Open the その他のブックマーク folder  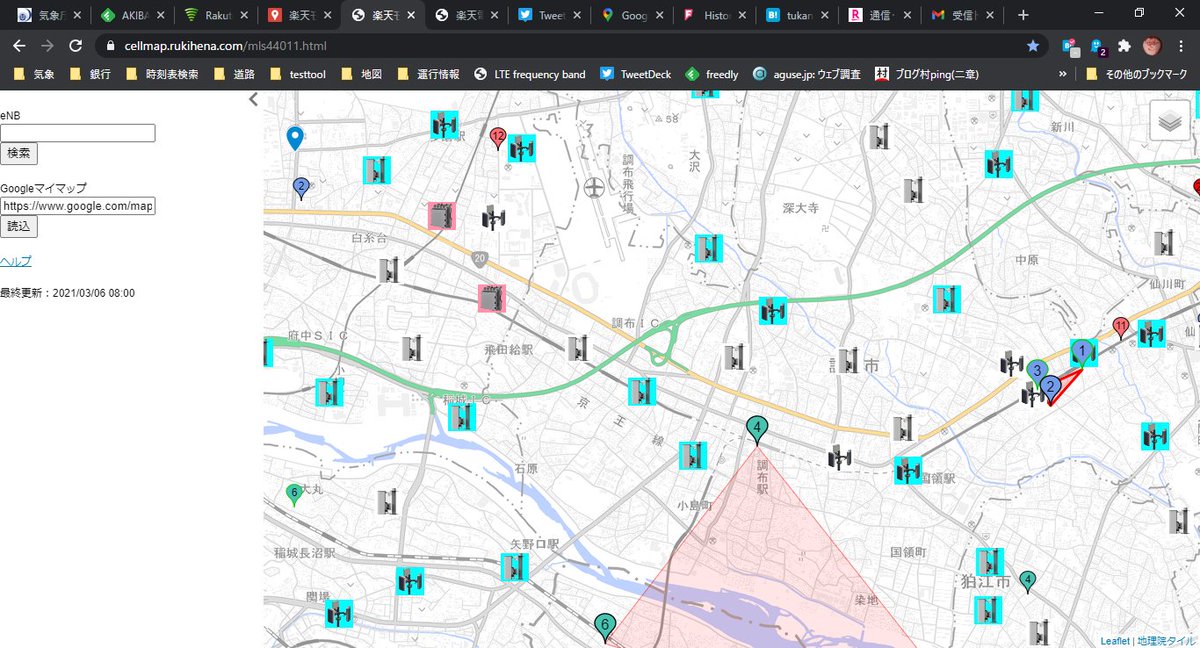click(x=1136, y=74)
